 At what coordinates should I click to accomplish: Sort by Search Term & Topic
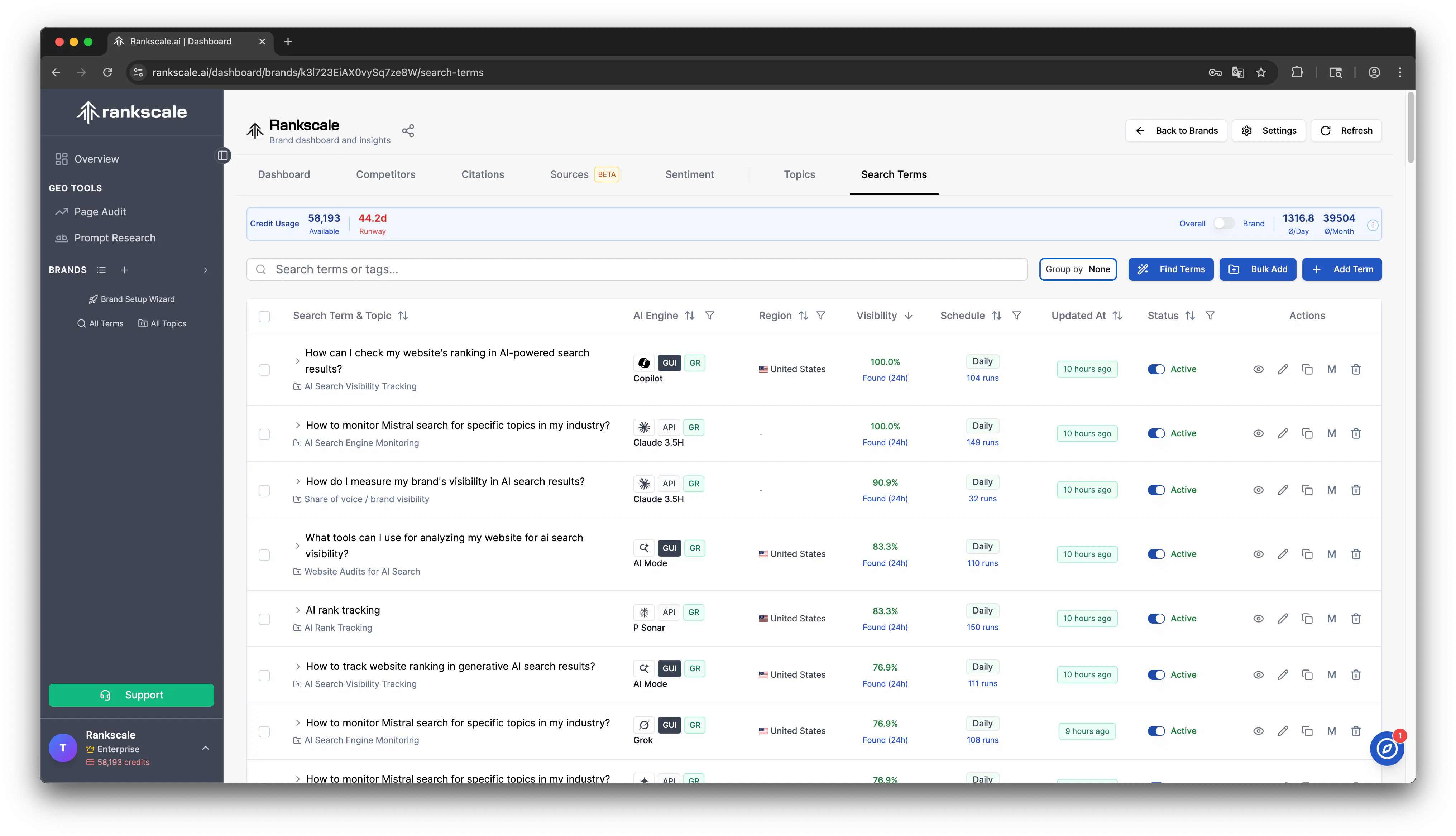403,316
